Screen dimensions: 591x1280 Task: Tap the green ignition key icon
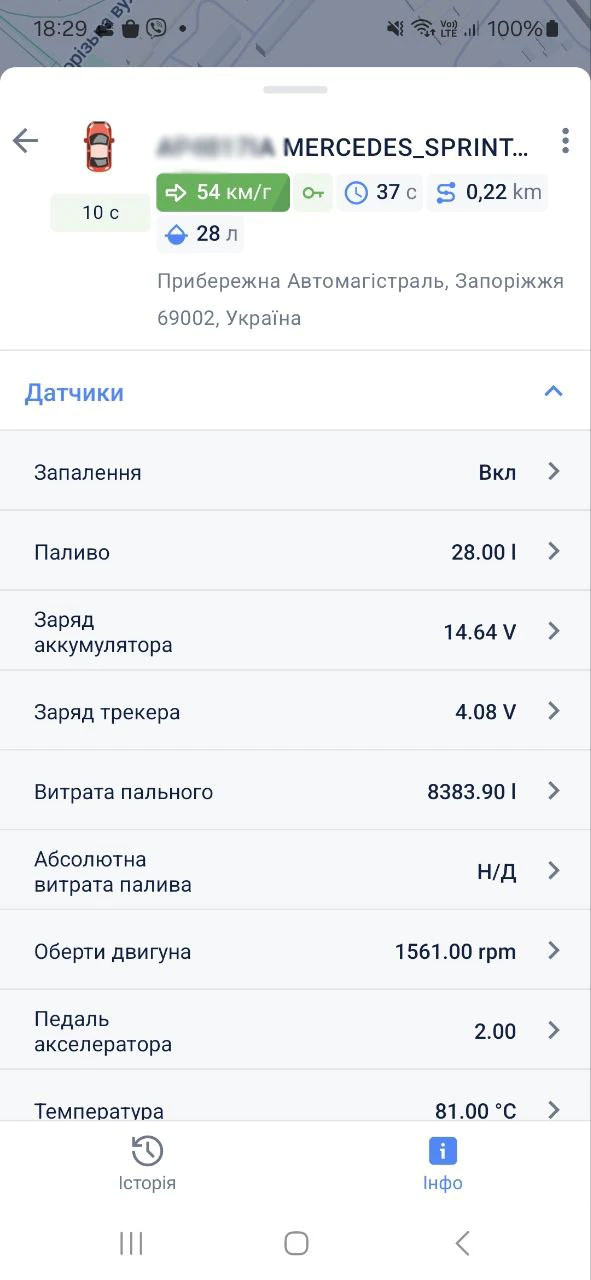click(314, 192)
